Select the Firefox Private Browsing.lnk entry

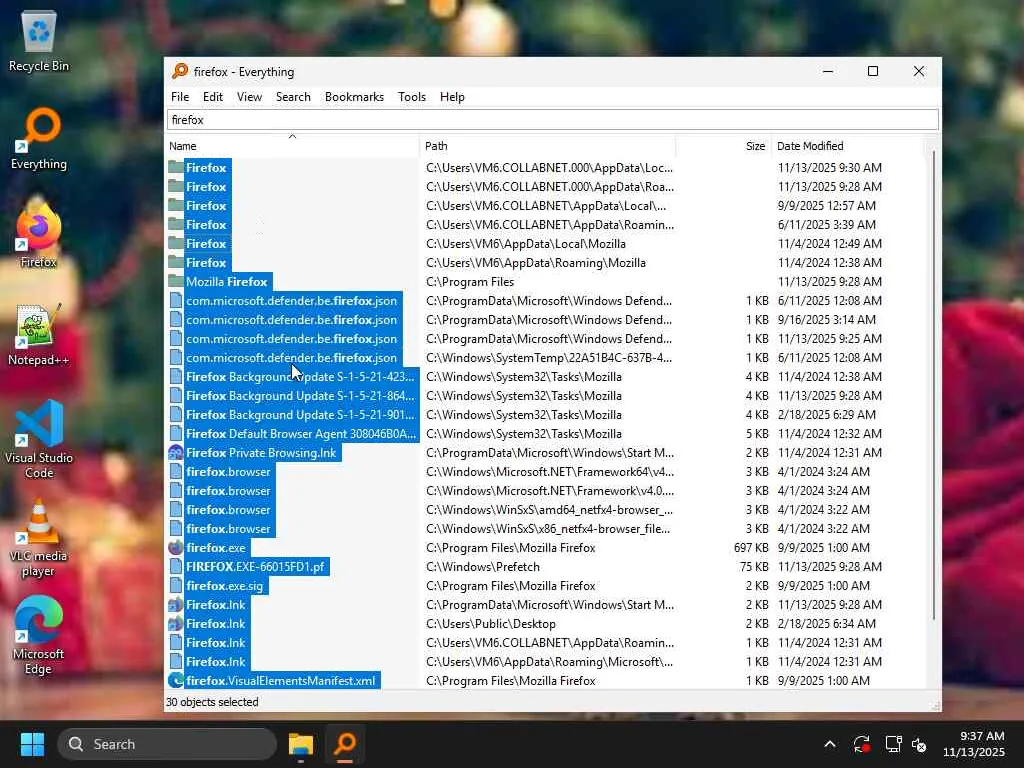pos(261,453)
